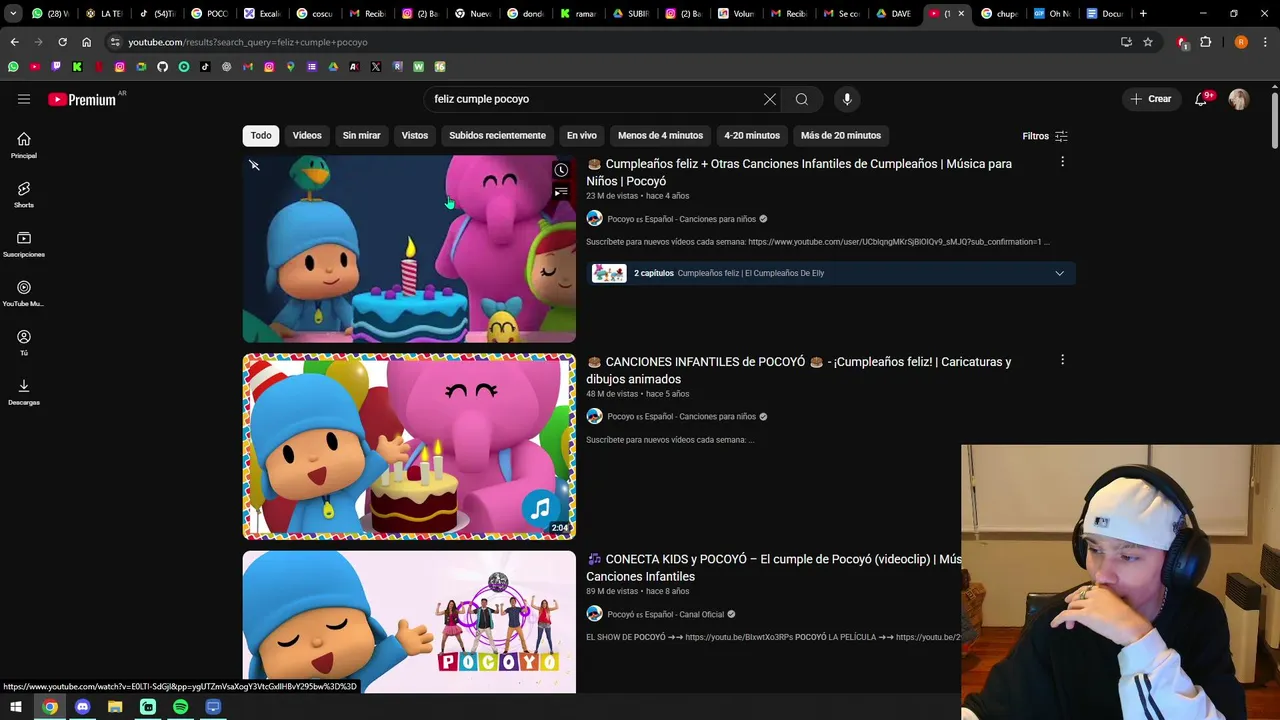Open Descargas in the sidebar
The height and width of the screenshot is (720, 1280).
pos(24,393)
